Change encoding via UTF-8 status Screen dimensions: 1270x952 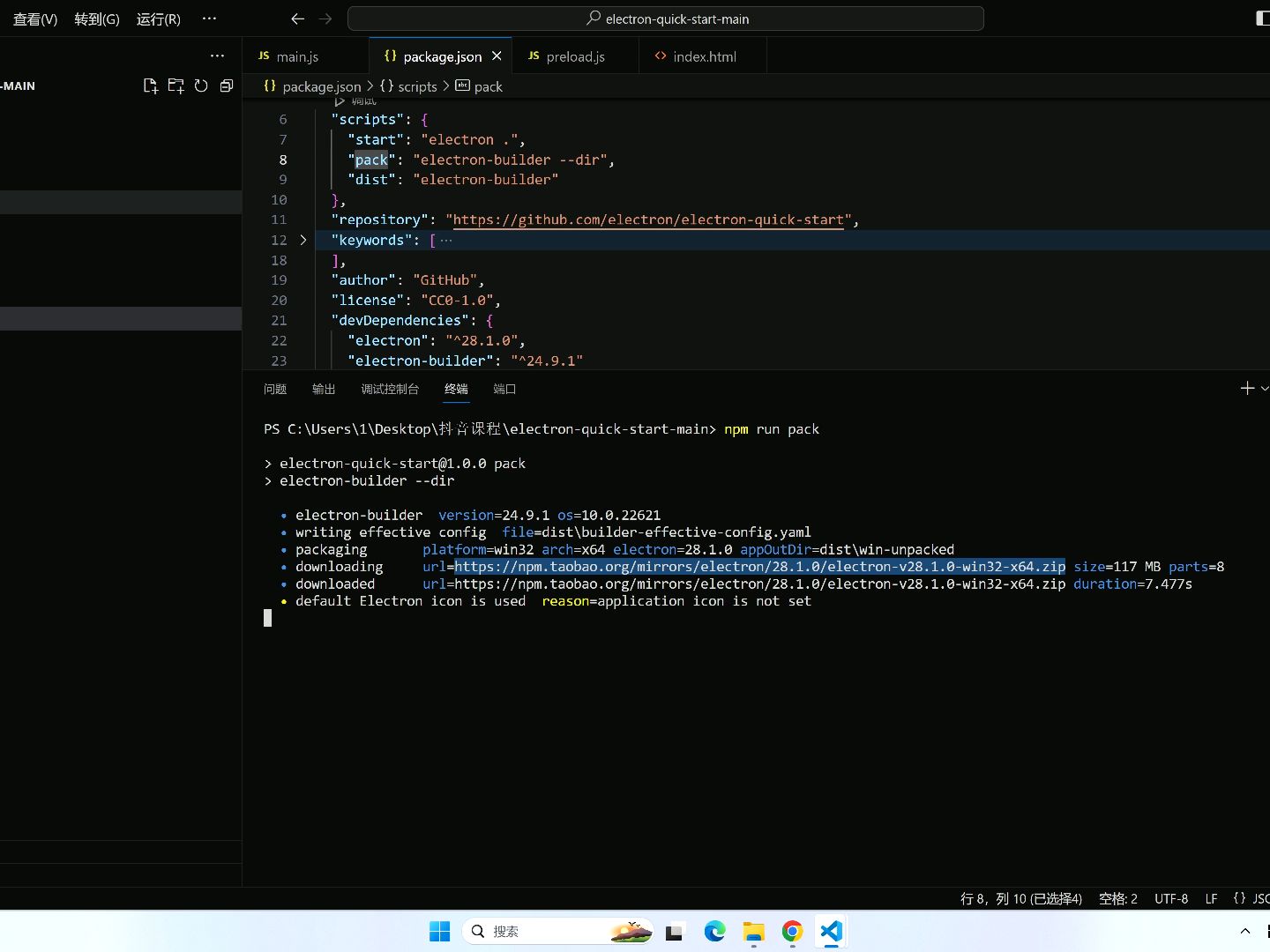point(1171,898)
